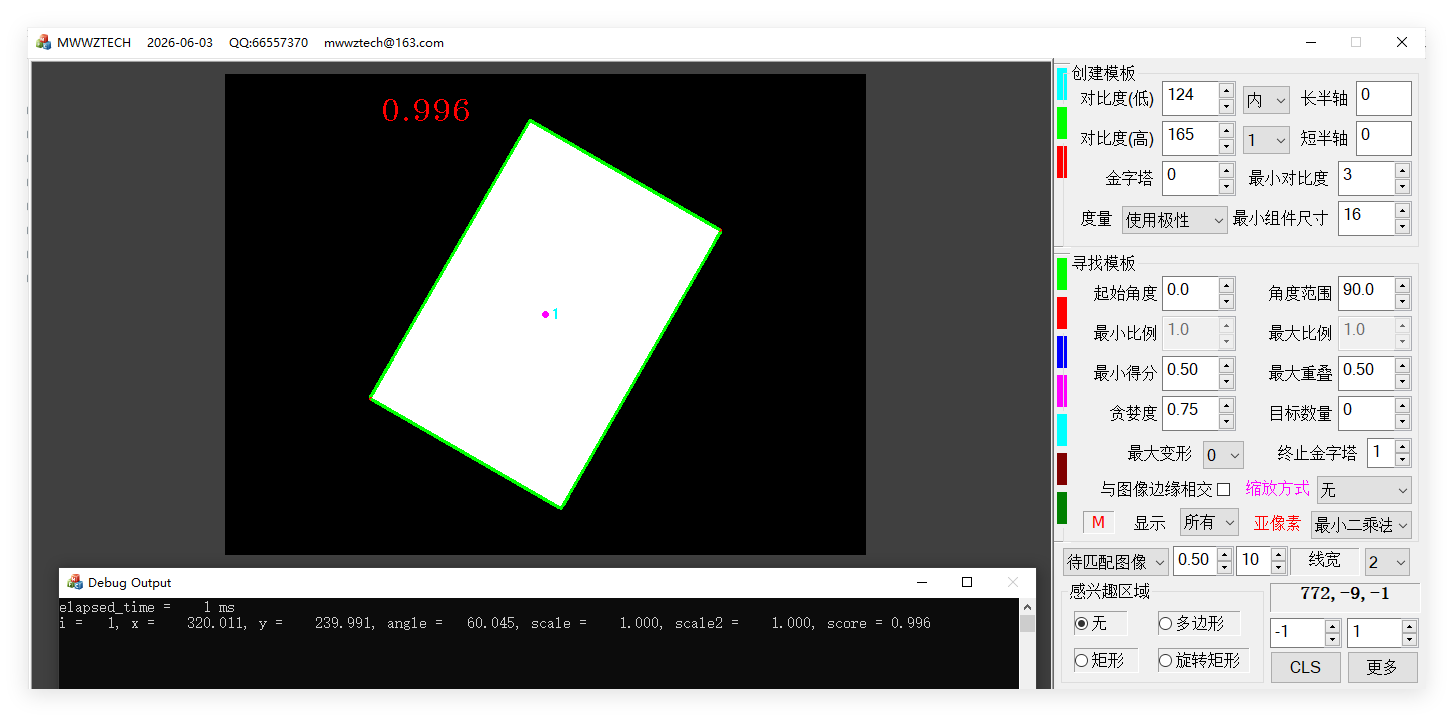Enable the 与图像边缘相交 checkbox
Screen dimensions: 1453x716
pos(1223,489)
